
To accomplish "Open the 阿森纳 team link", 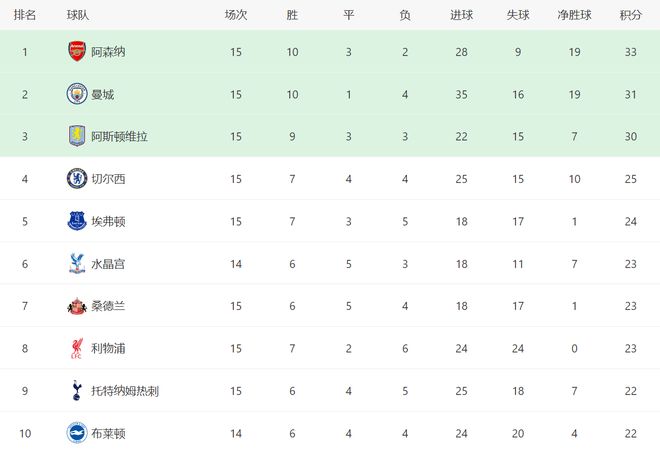I will (108, 51).
